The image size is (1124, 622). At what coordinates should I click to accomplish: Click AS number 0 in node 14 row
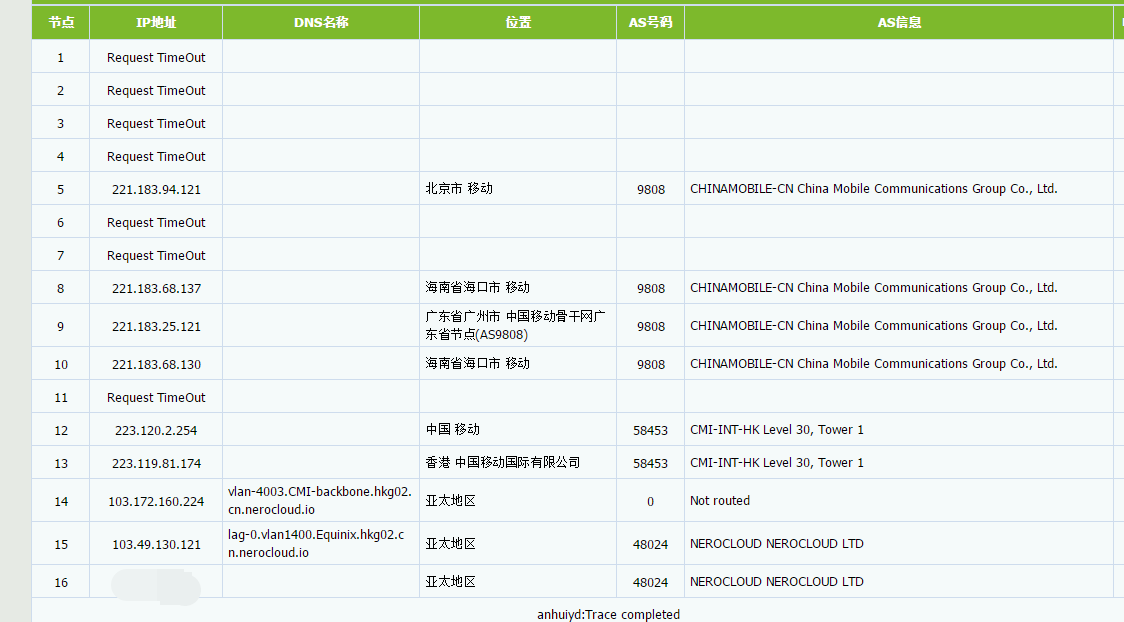click(x=650, y=501)
